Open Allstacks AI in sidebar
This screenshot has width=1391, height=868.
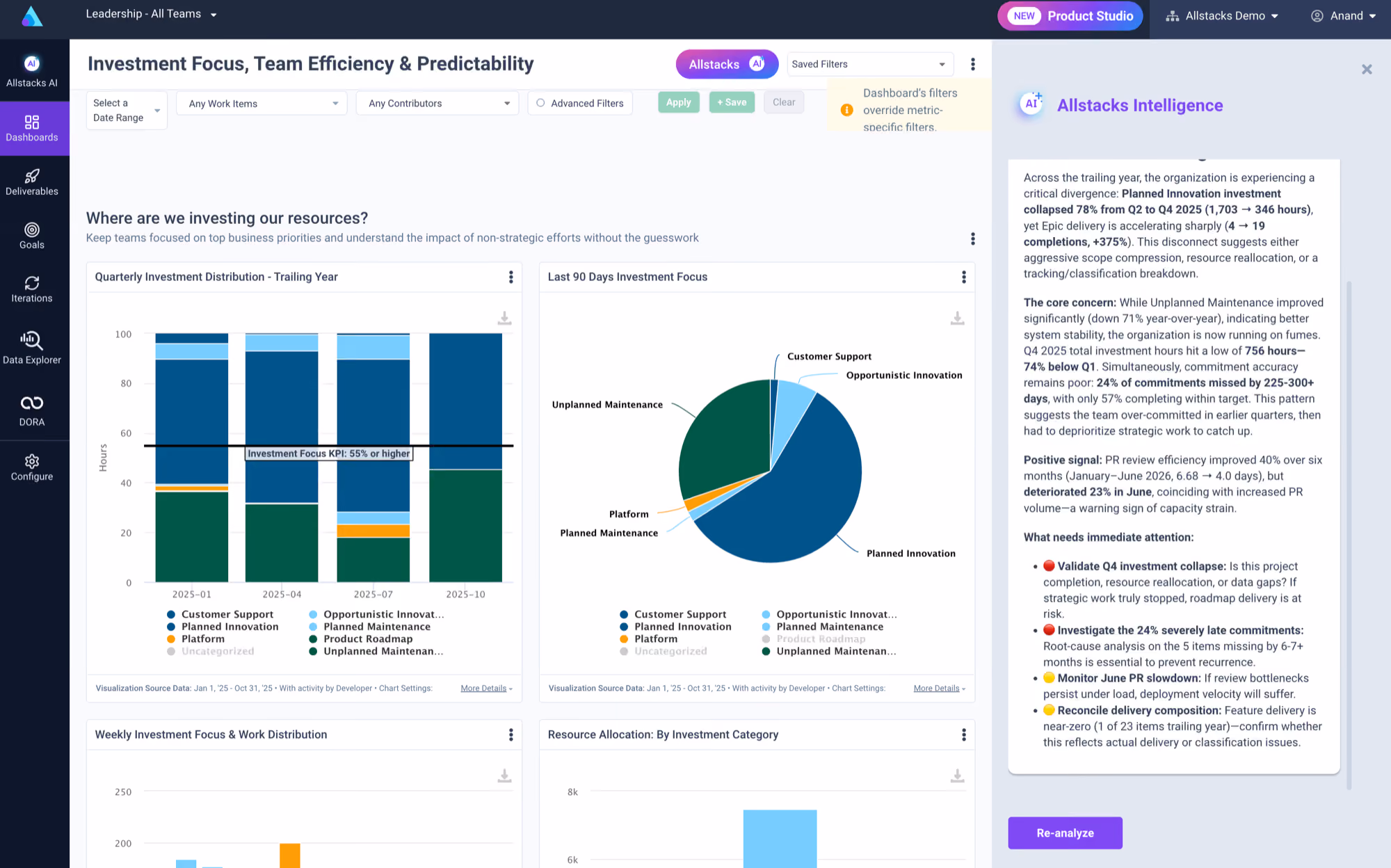(32, 72)
